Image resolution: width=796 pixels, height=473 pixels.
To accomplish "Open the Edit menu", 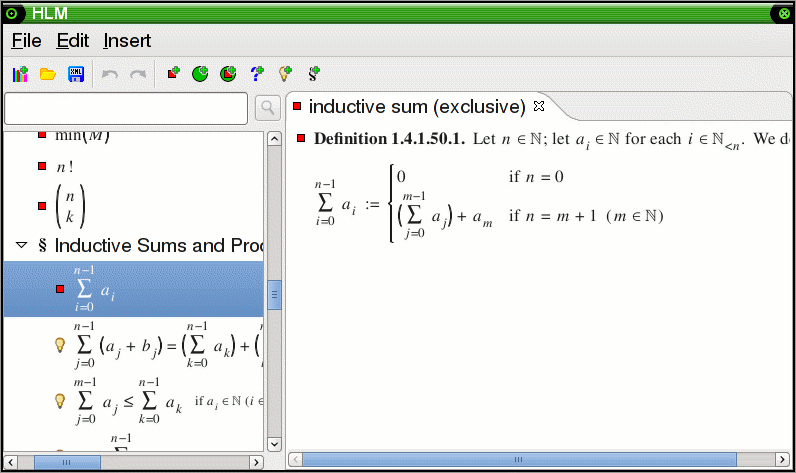I will point(72,41).
